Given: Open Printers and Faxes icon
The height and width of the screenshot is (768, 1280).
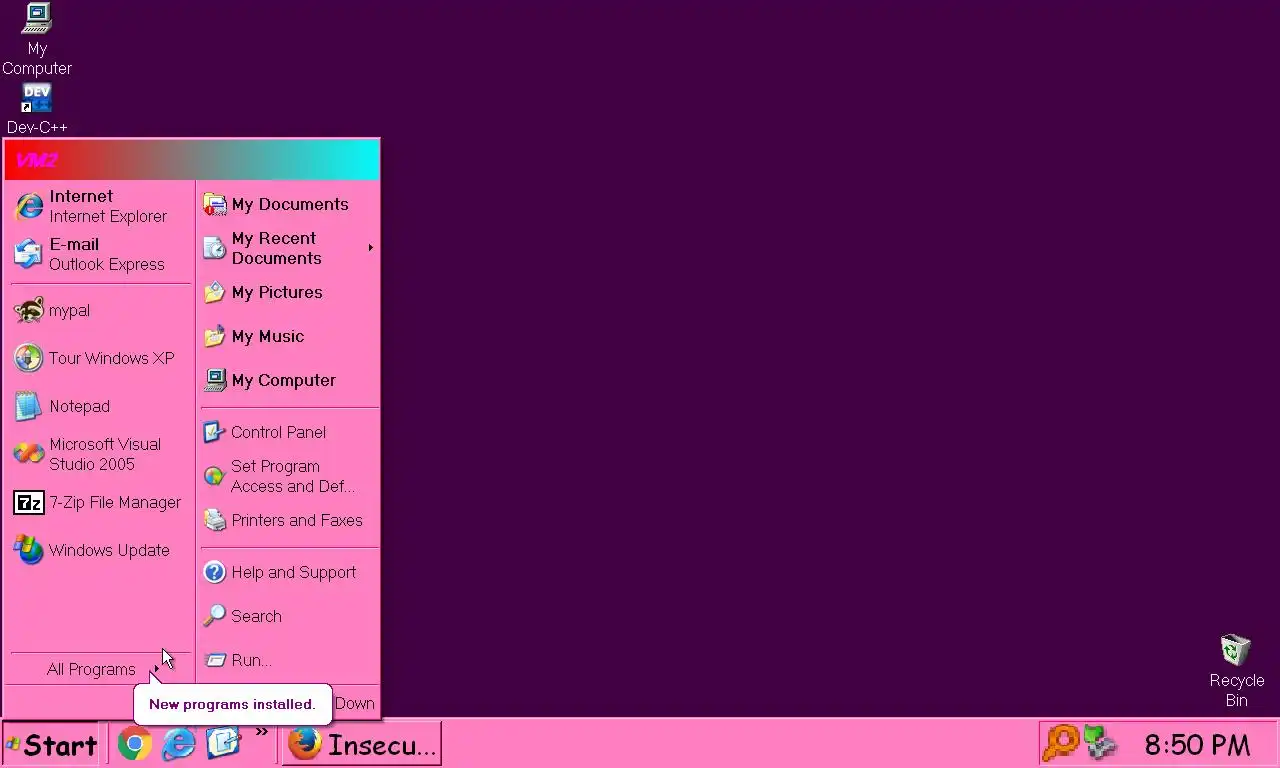Looking at the screenshot, I should [x=215, y=520].
